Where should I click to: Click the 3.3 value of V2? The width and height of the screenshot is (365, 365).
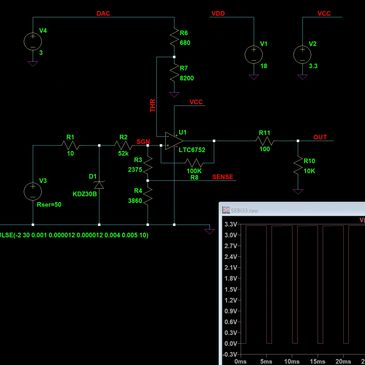tap(313, 66)
